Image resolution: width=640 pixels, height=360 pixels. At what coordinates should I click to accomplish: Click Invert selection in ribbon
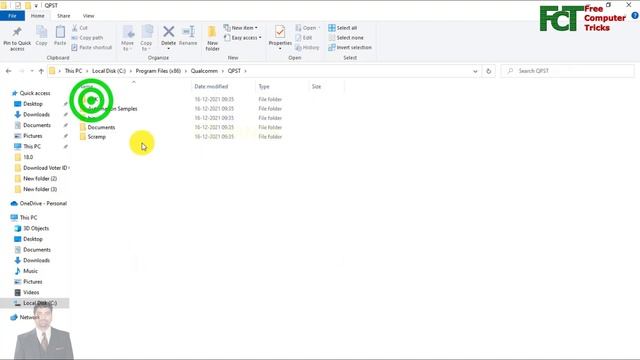tap(350, 47)
